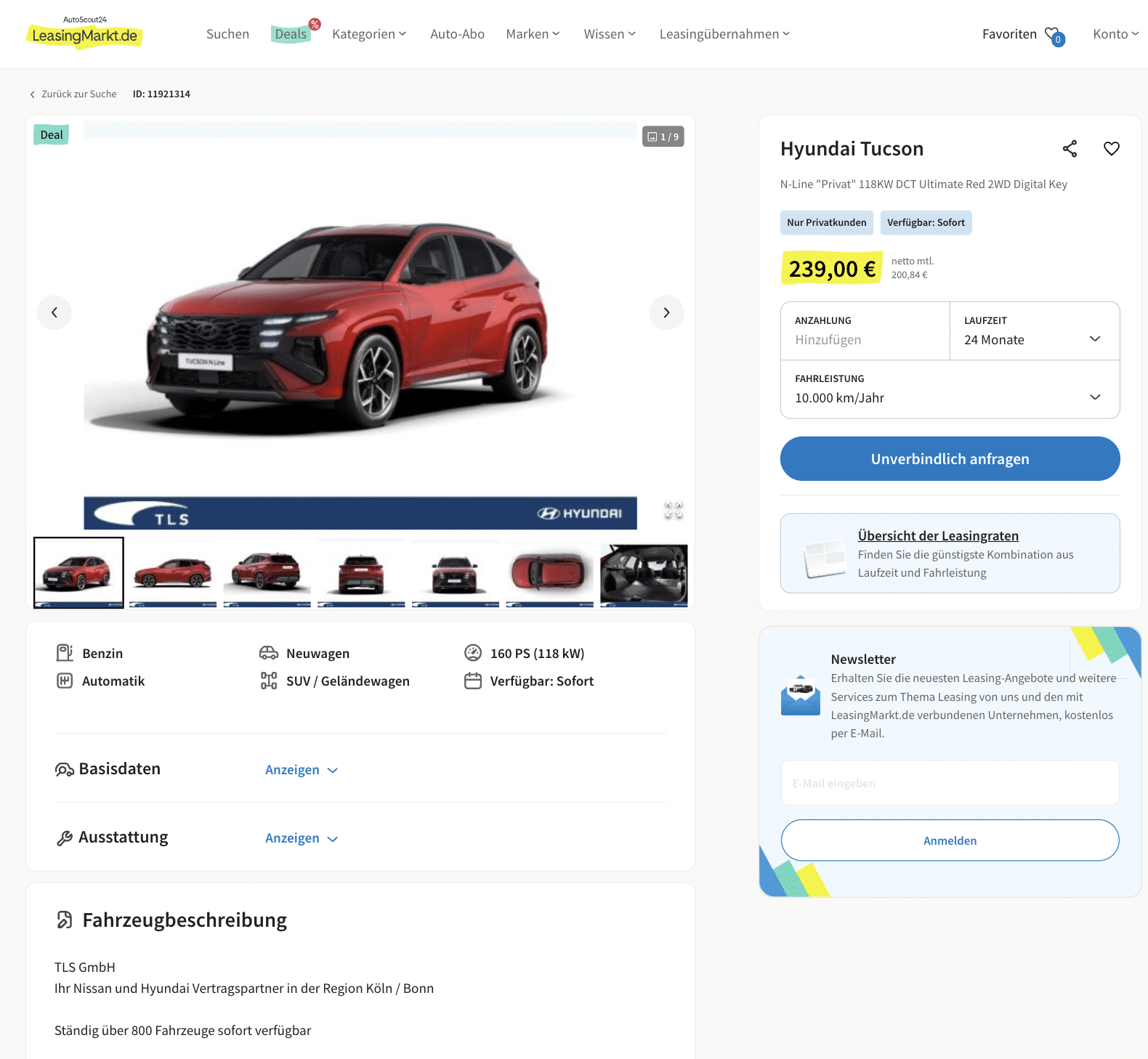Share this Hyundai Tucson listing
The image size is (1148, 1059).
(1070, 149)
